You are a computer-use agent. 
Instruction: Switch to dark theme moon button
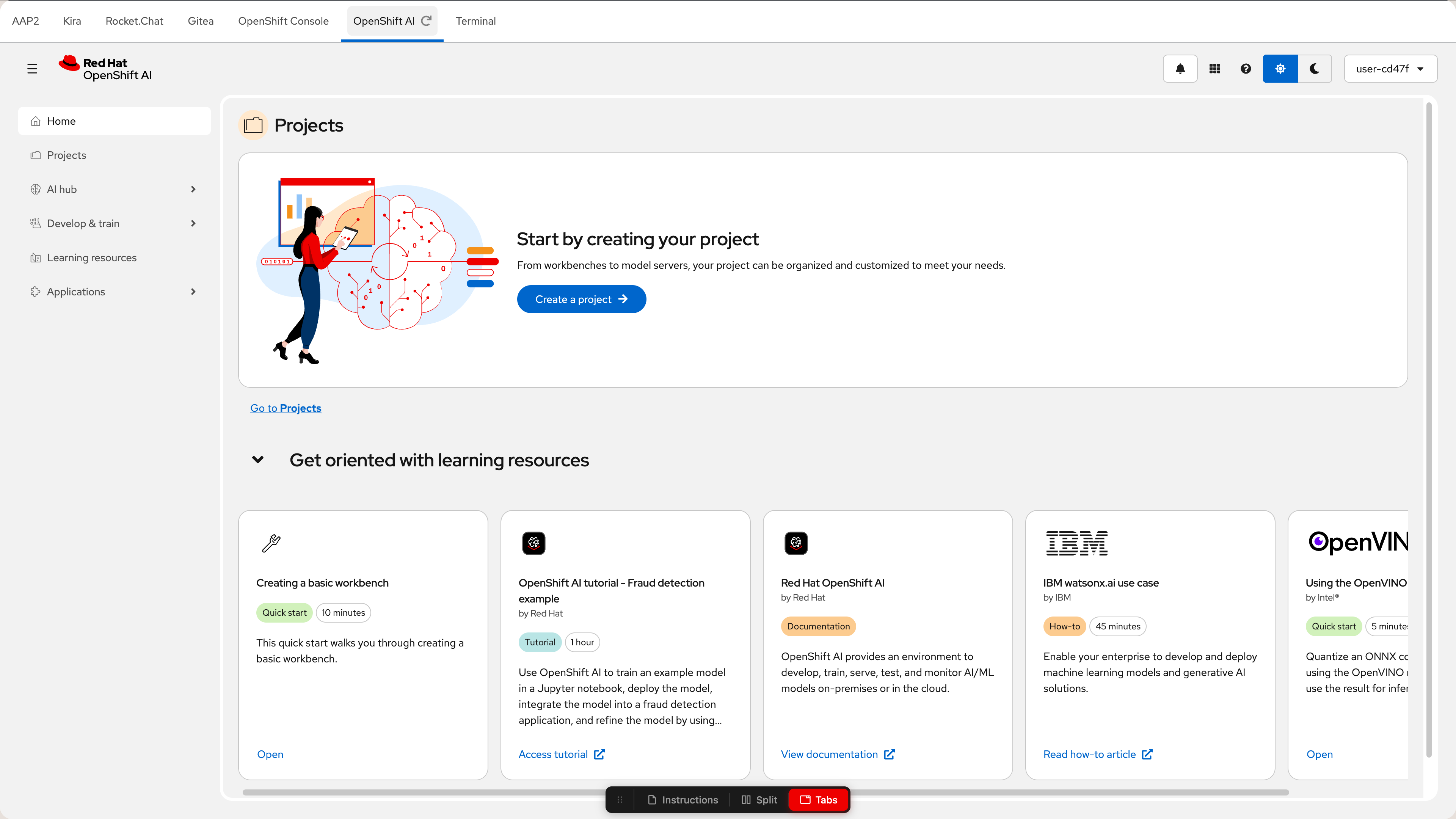pos(1315,68)
